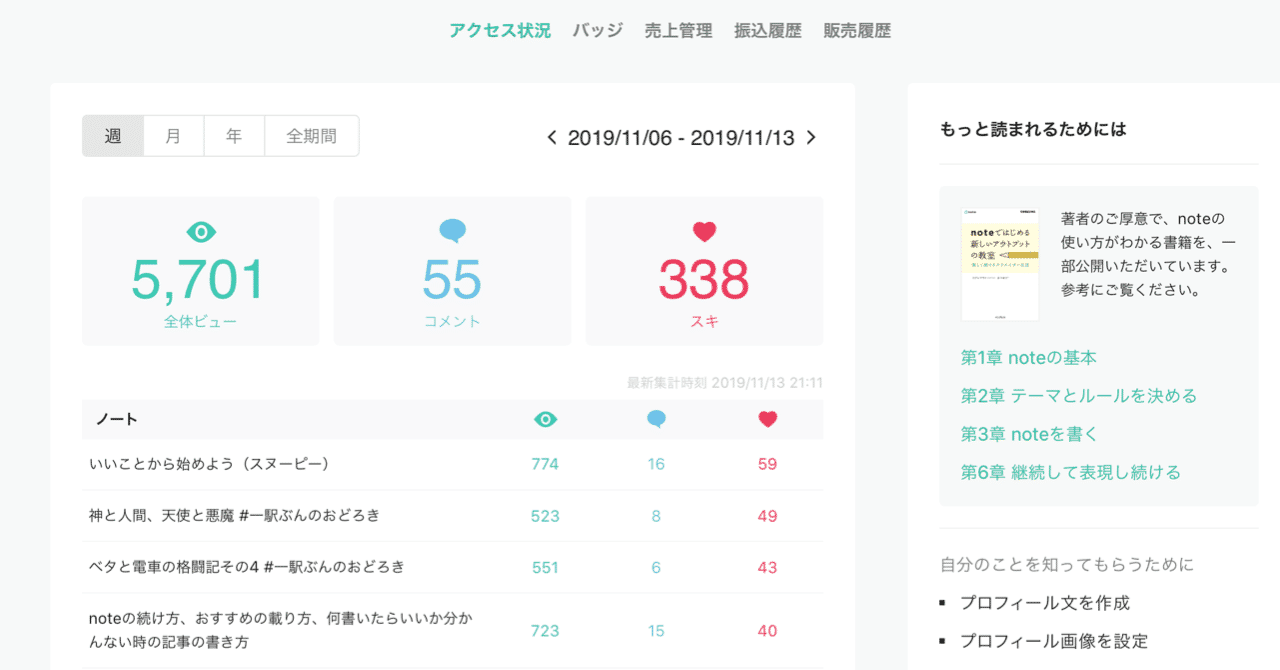The height and width of the screenshot is (670, 1280).
Task: Click comment count 8
Action: point(656,516)
